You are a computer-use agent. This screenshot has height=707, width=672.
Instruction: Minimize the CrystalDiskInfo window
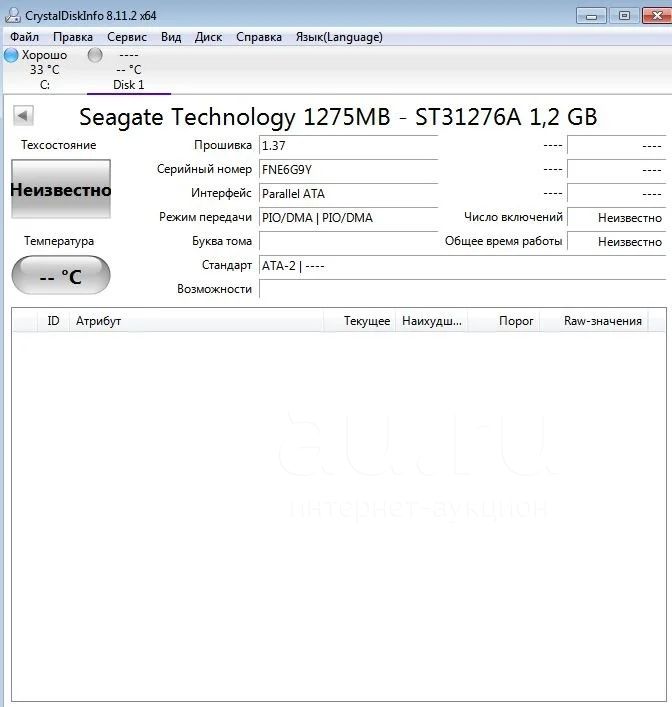(591, 16)
